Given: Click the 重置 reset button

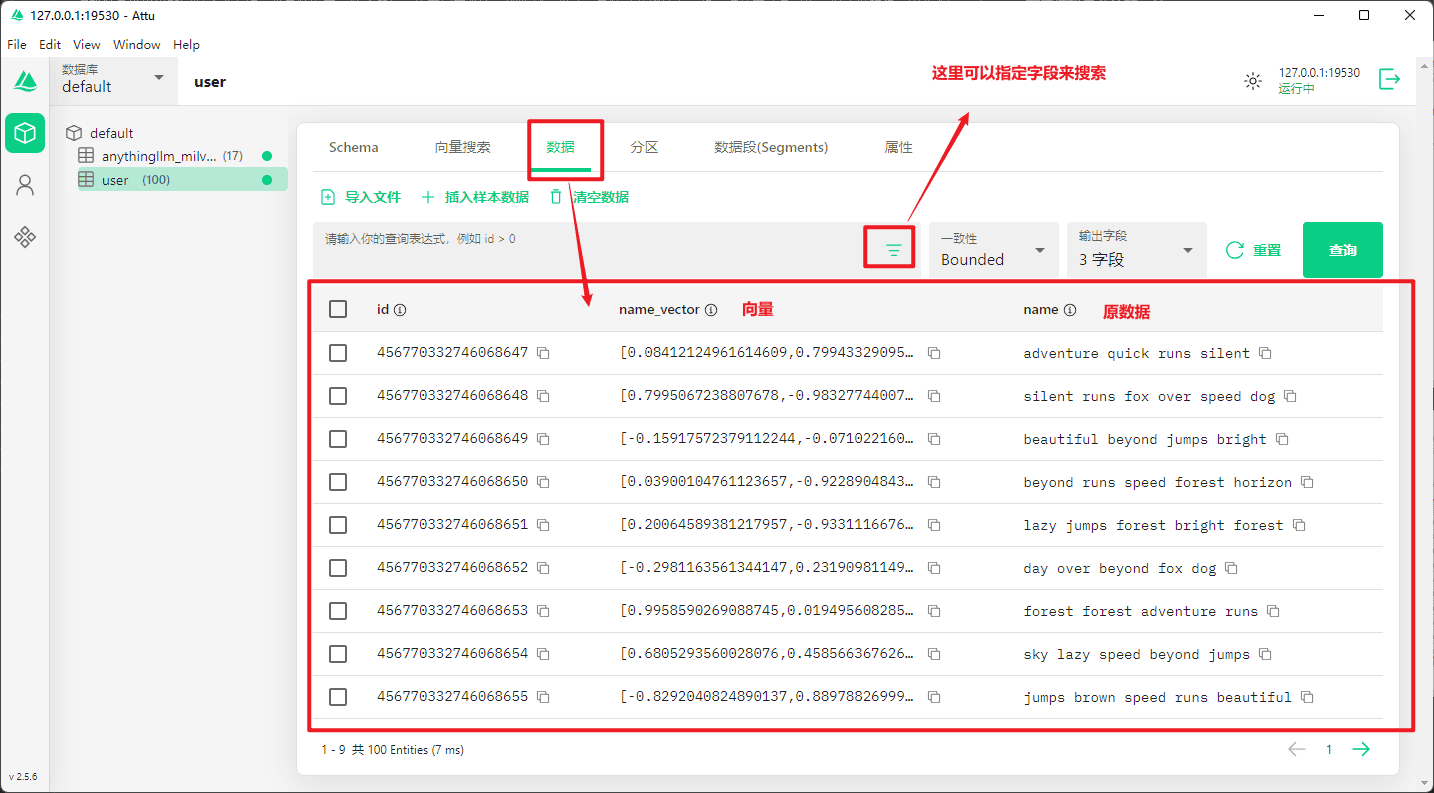Looking at the screenshot, I should (1254, 250).
